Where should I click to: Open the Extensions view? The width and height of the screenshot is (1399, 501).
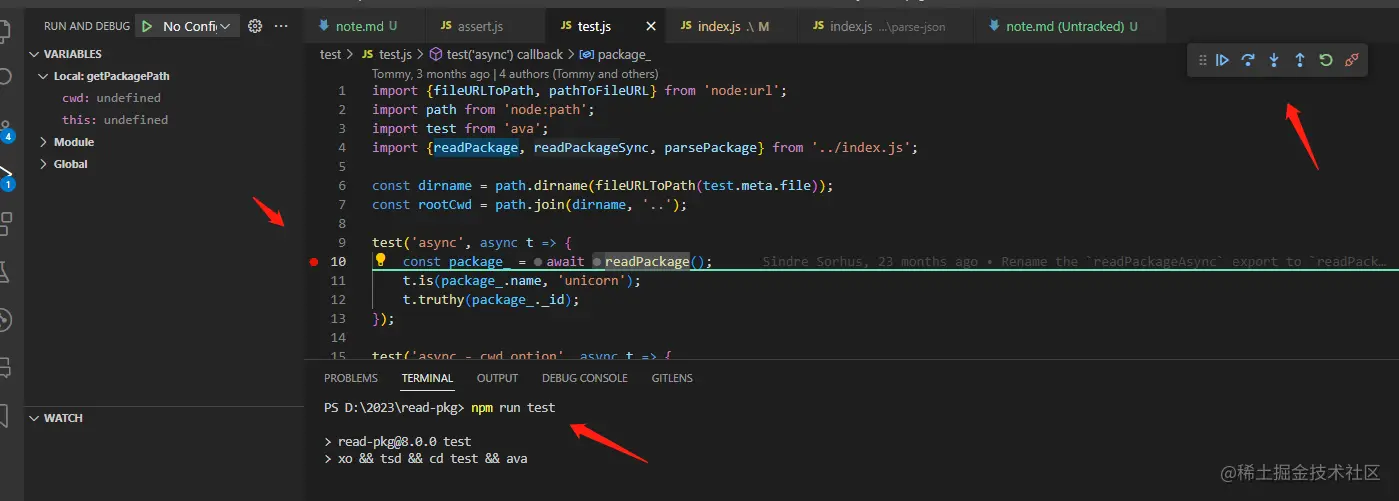6,223
